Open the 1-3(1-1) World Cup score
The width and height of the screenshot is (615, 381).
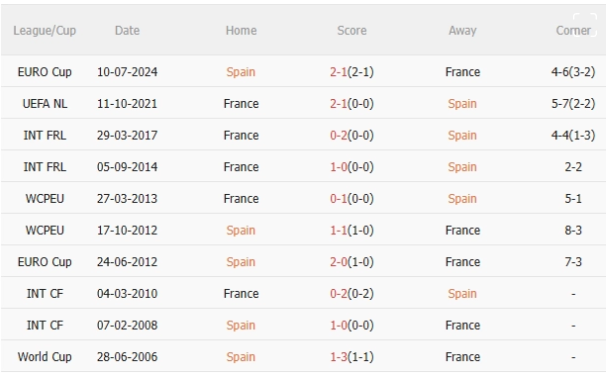click(352, 357)
